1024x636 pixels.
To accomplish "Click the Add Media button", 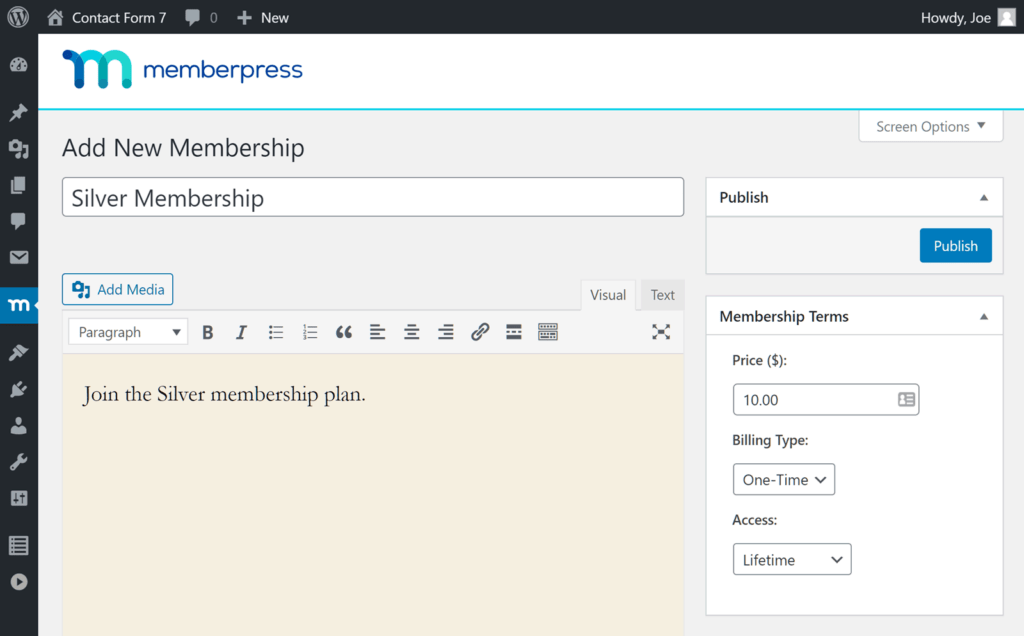I will [117, 288].
